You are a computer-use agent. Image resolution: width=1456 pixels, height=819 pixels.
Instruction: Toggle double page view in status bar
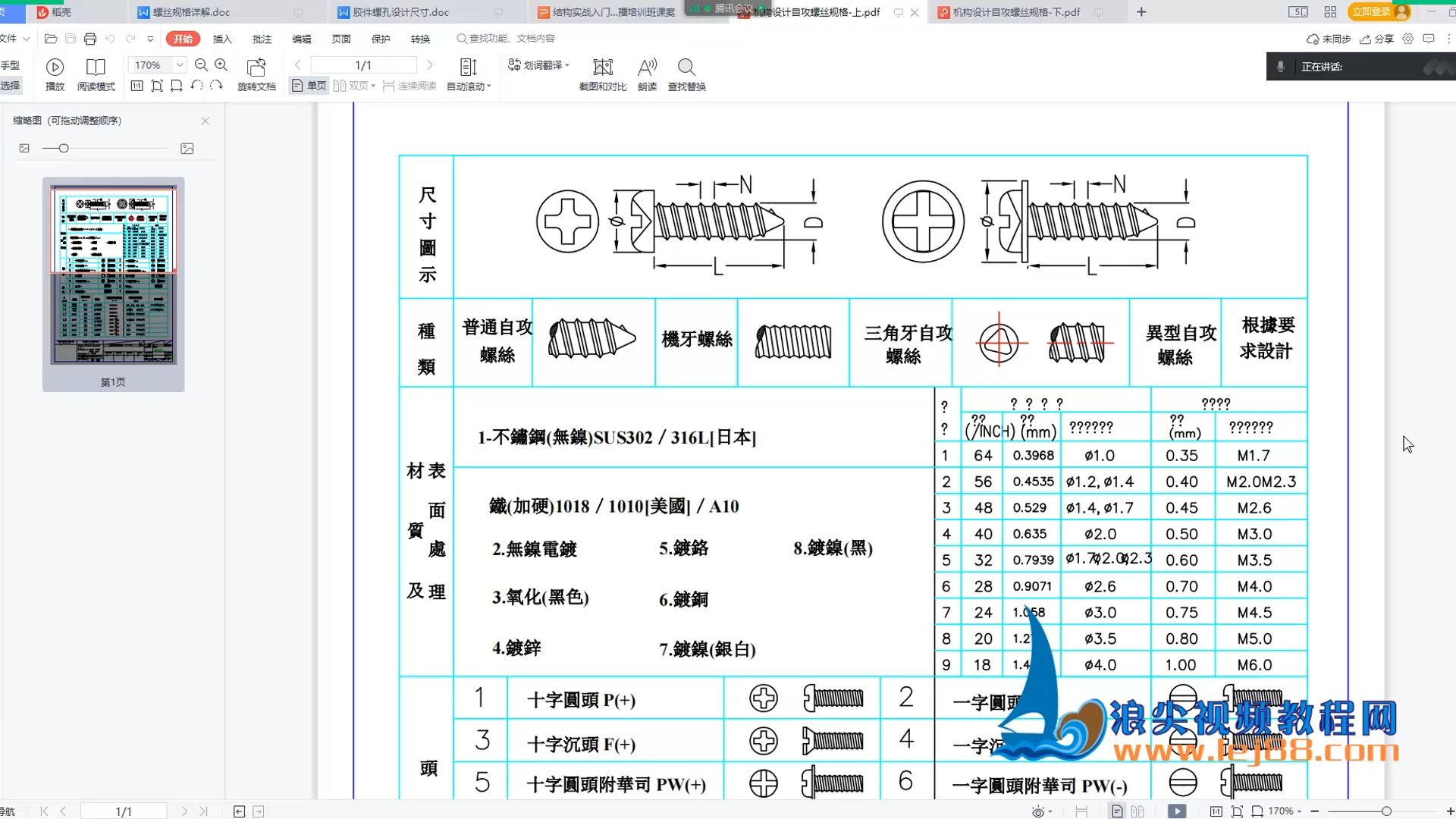pyautogui.click(x=1137, y=811)
